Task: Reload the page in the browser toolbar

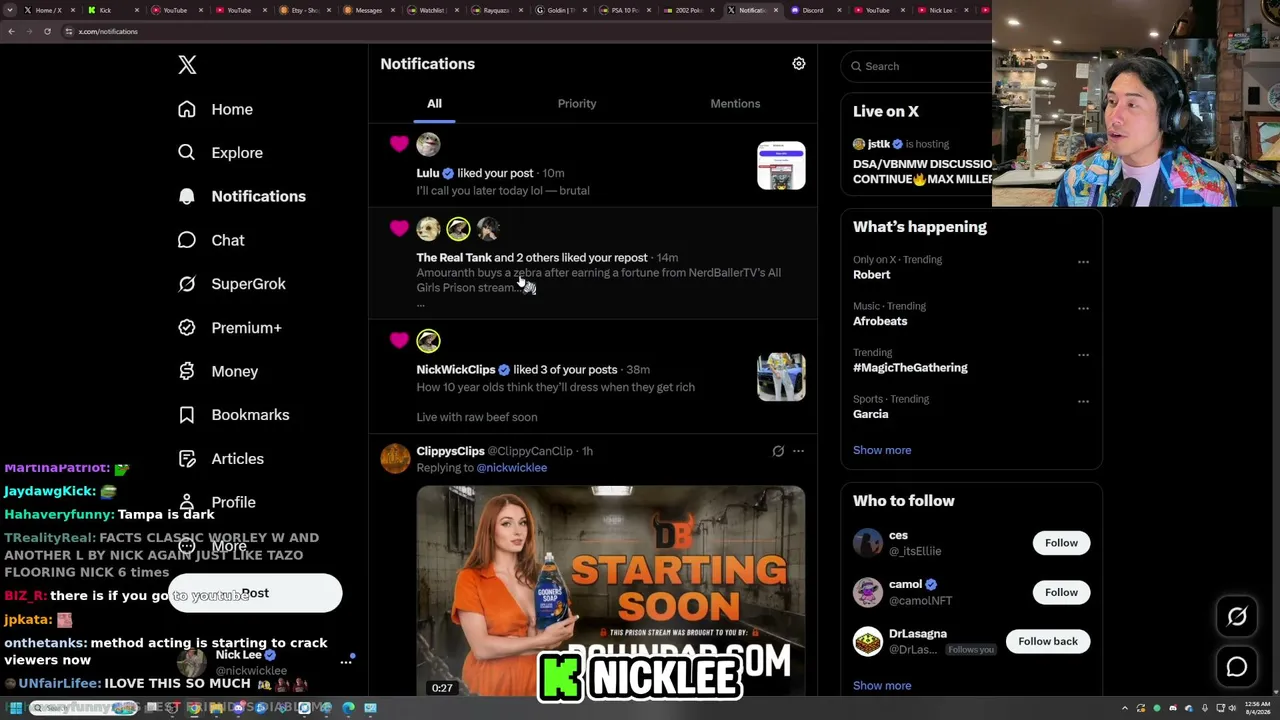Action: 47,31
